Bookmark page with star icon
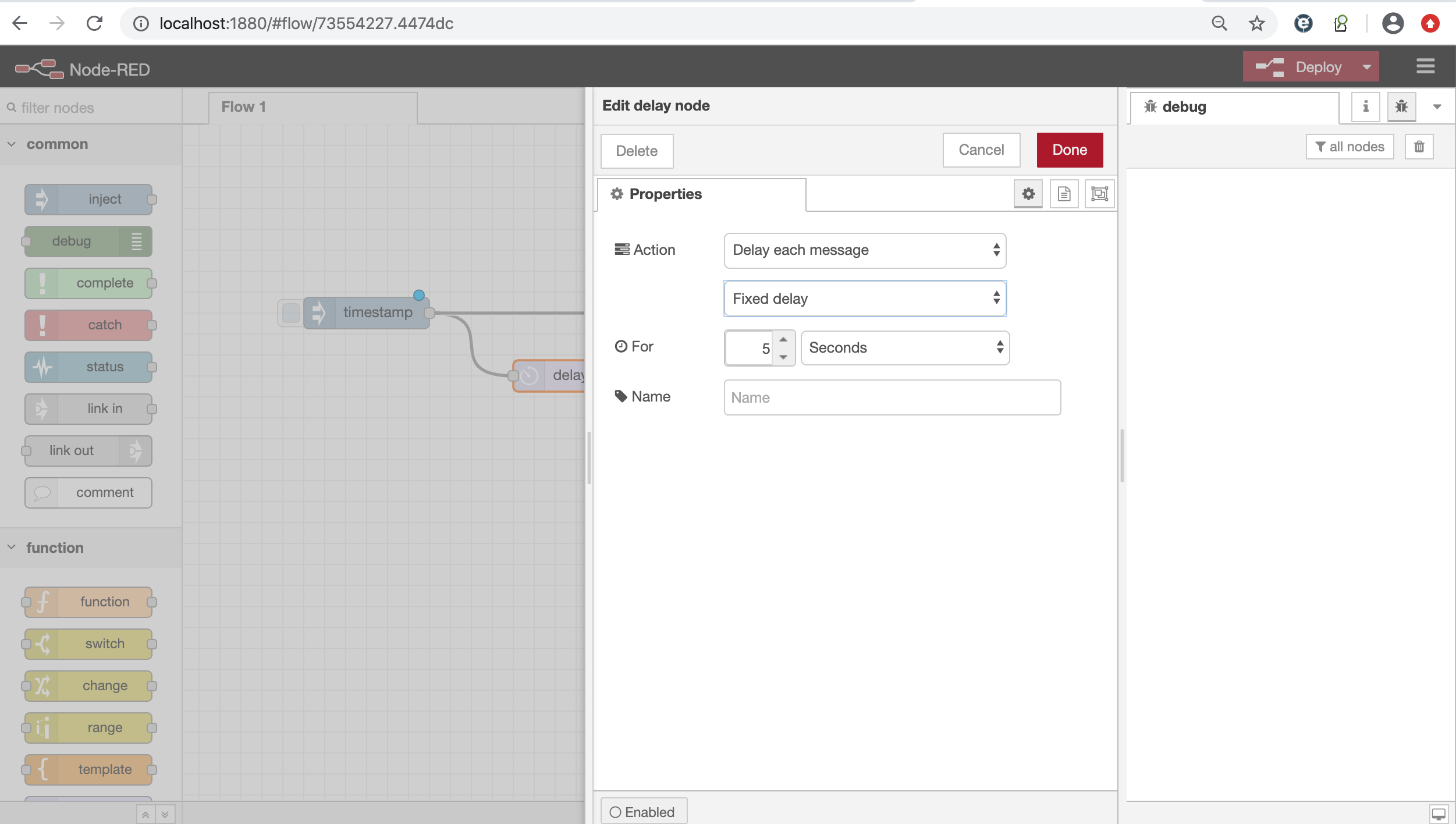Image resolution: width=1456 pixels, height=824 pixels. (1256, 23)
